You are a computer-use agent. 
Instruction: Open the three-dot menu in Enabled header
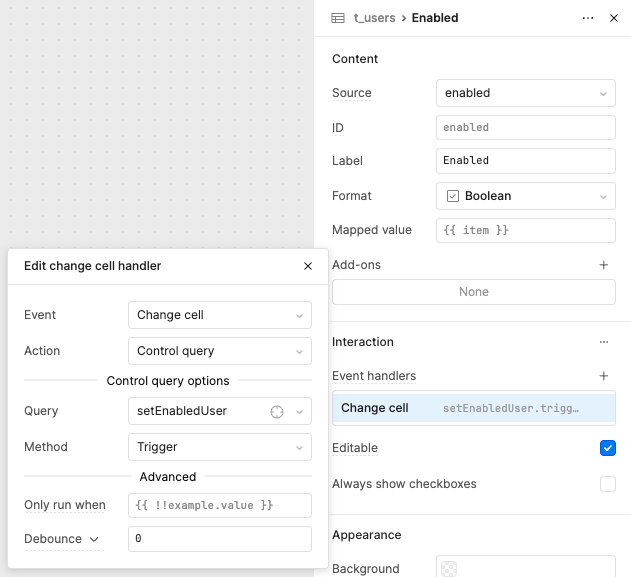588,18
